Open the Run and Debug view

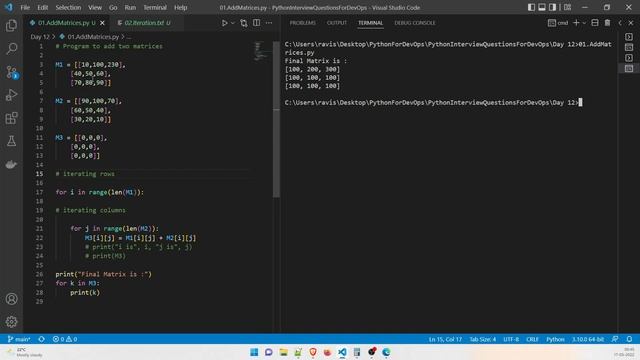click(x=11, y=95)
